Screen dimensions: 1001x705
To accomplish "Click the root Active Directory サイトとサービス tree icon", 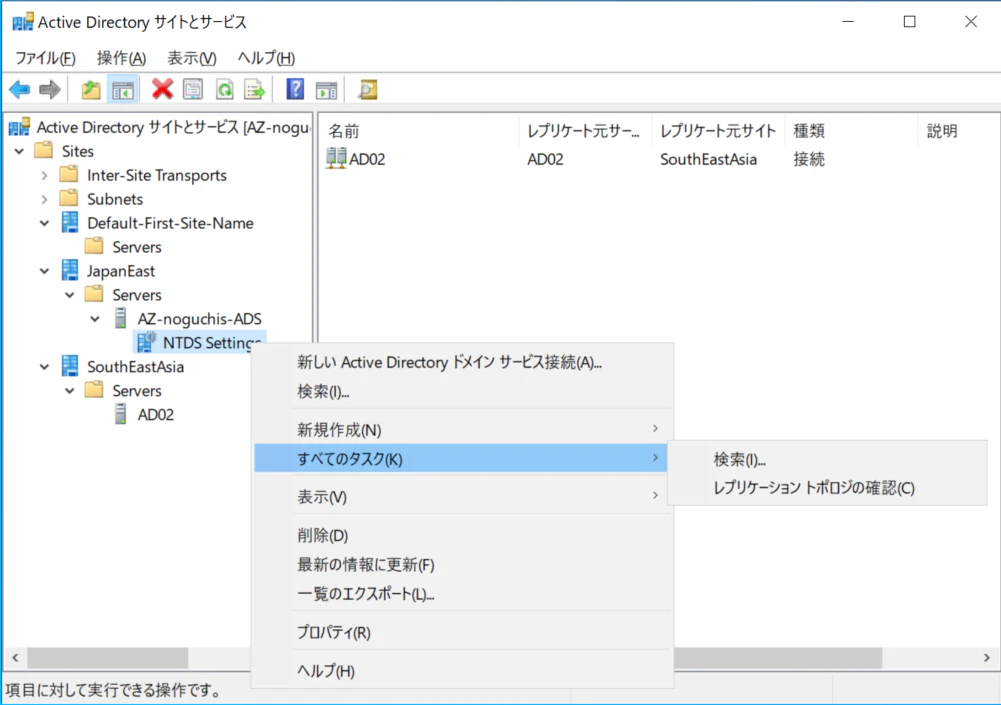I will point(19,126).
